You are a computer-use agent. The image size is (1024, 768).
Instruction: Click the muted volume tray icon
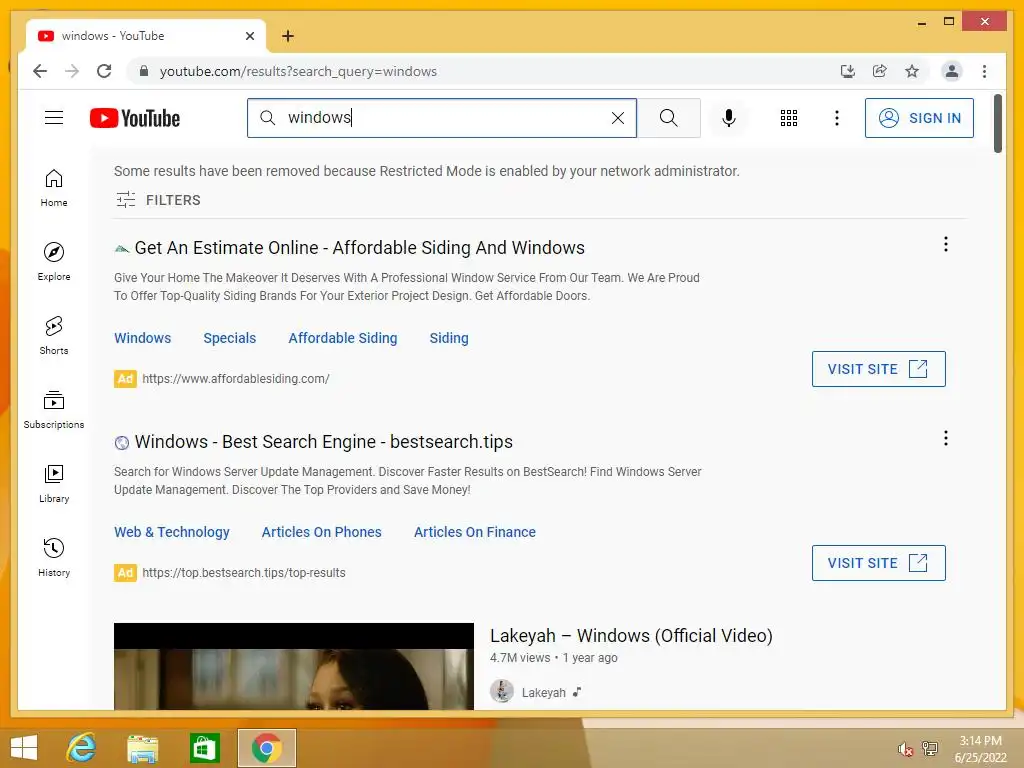(904, 748)
